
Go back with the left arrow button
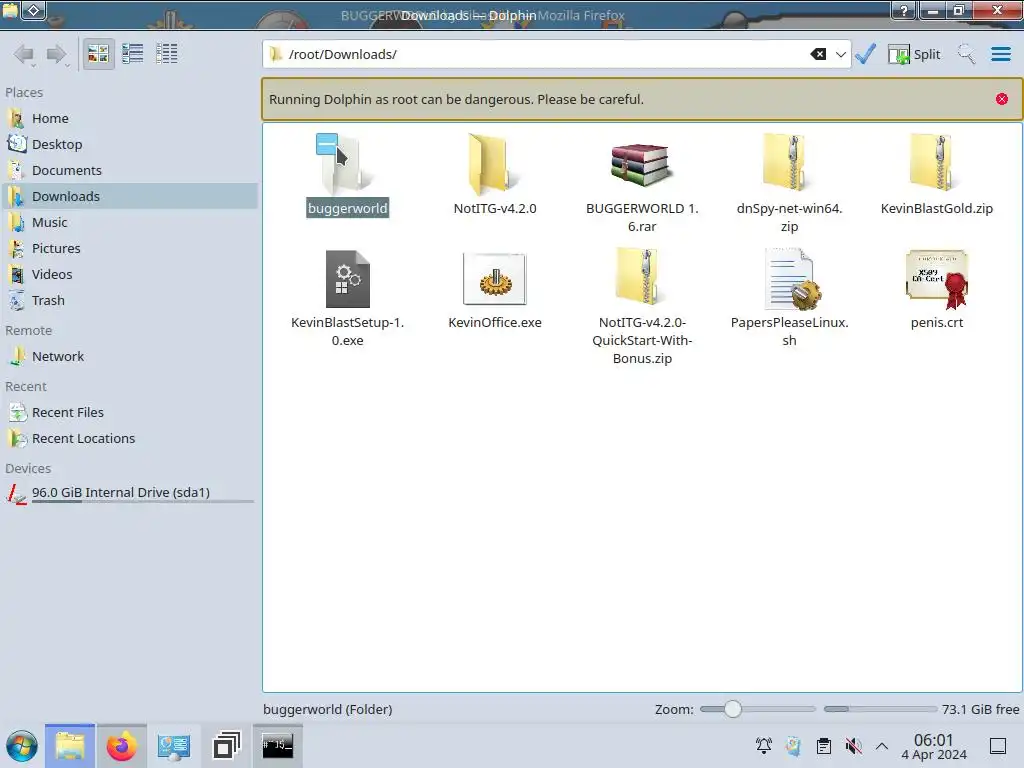coord(24,54)
